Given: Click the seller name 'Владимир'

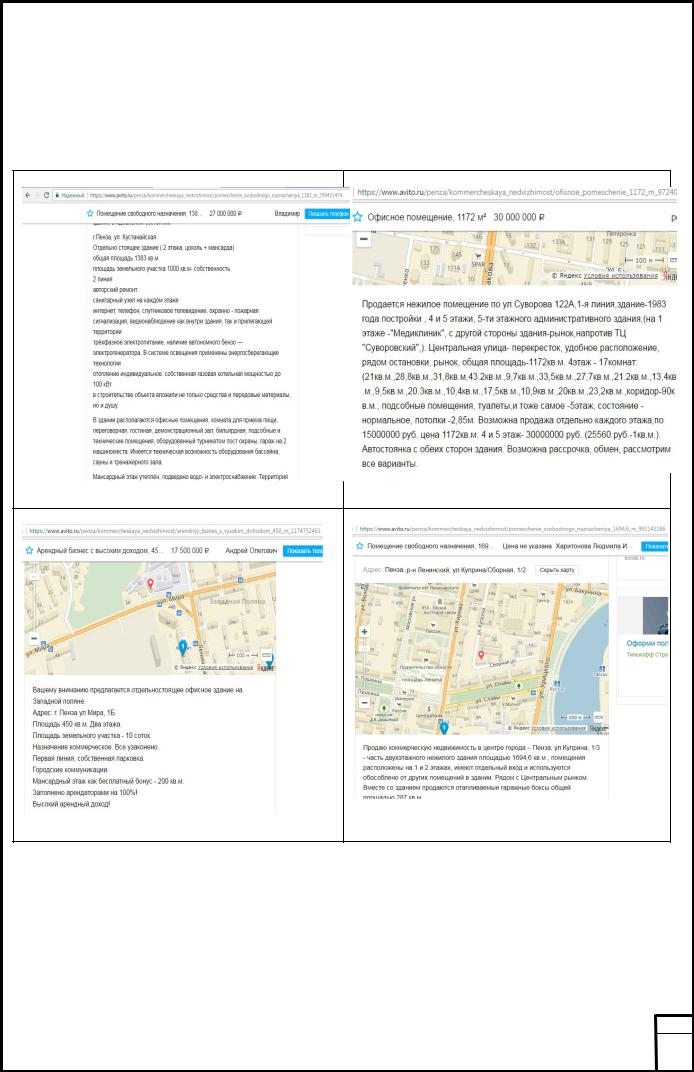Looking at the screenshot, I should [x=287, y=213].
